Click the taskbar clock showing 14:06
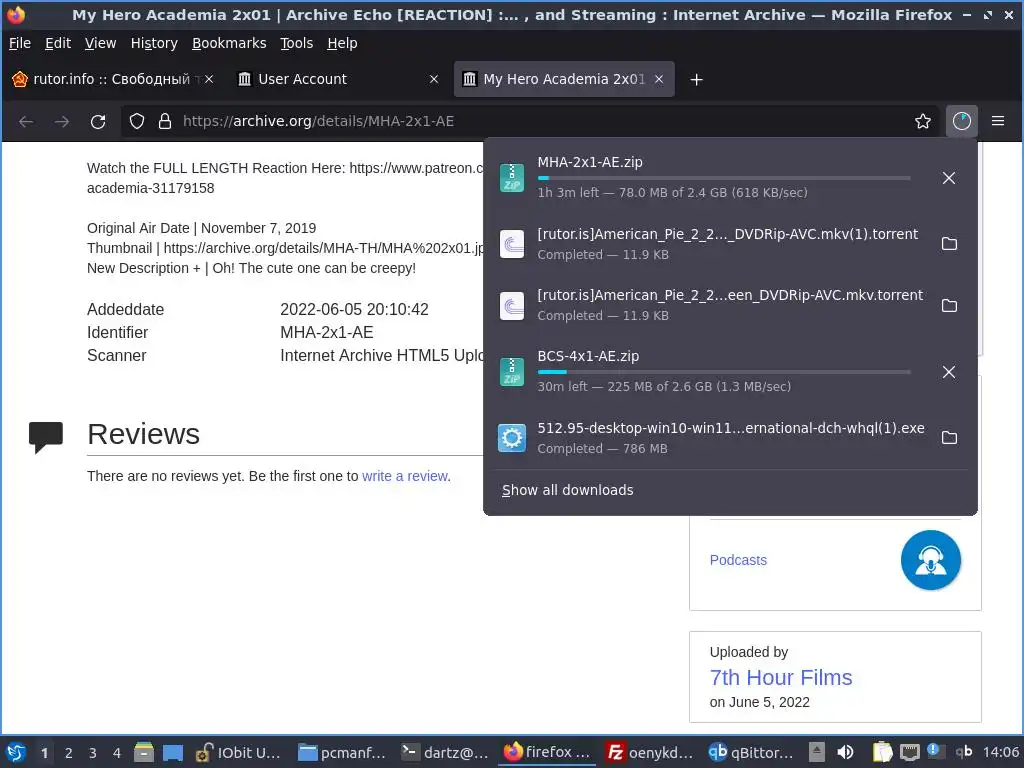The image size is (1024, 768). coord(1000,752)
